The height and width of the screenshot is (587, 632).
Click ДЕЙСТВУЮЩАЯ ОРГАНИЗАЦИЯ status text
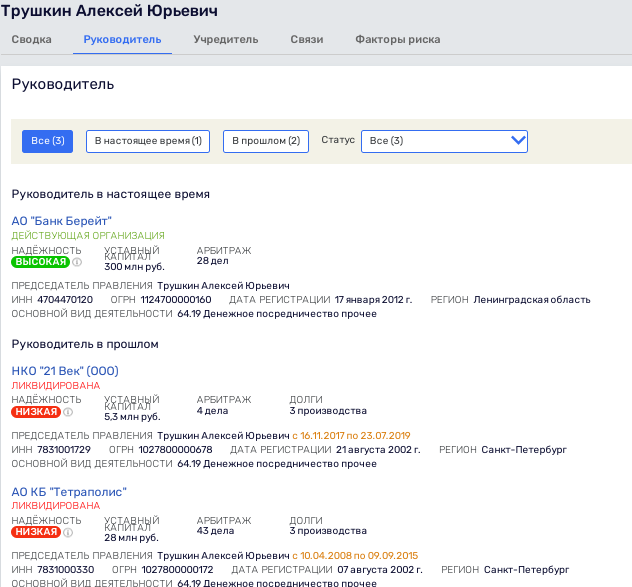[88, 236]
